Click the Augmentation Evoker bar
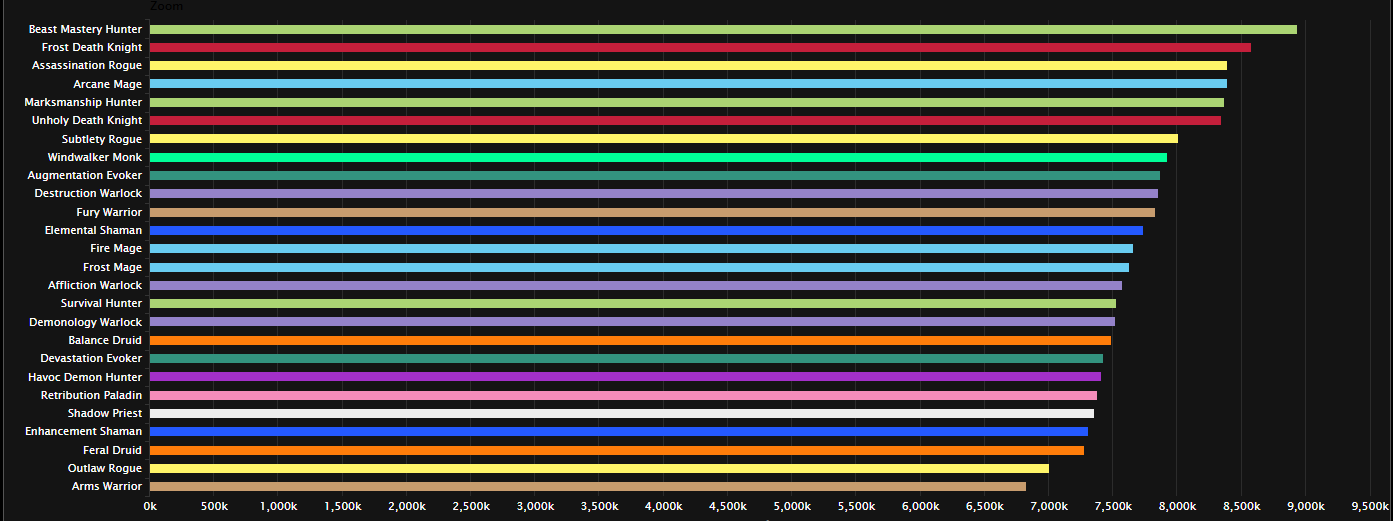The image size is (1393, 521). pos(655,175)
